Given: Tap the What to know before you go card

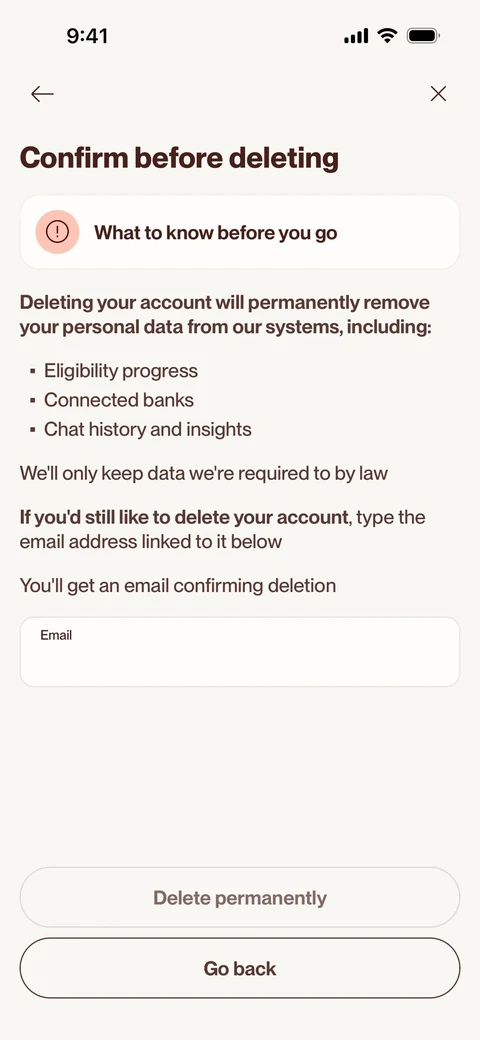Looking at the screenshot, I should pos(240,232).
